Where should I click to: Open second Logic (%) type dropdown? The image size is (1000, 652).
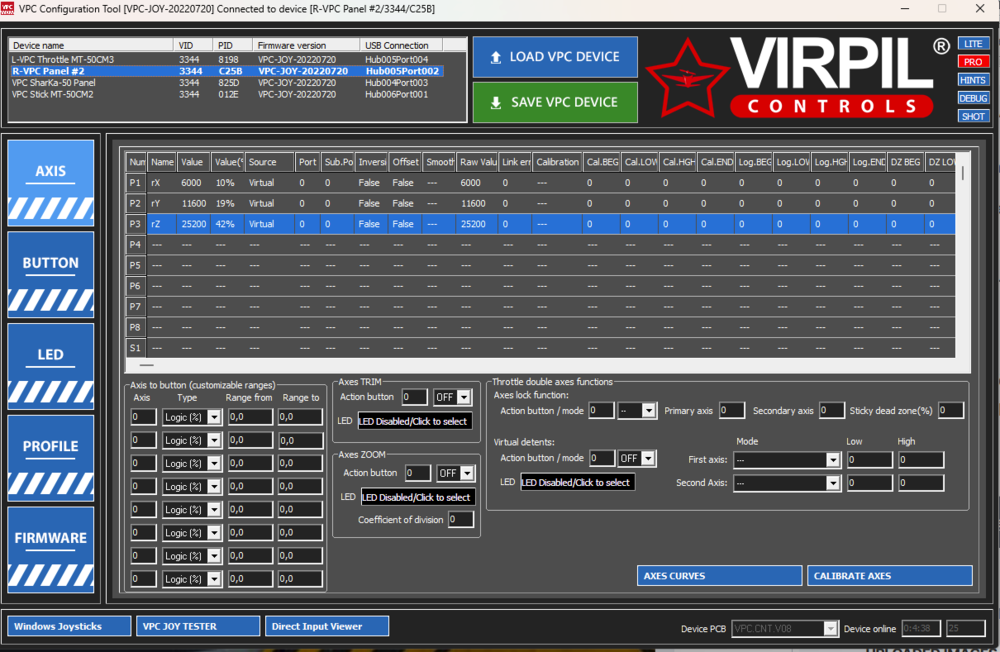[x=214, y=440]
